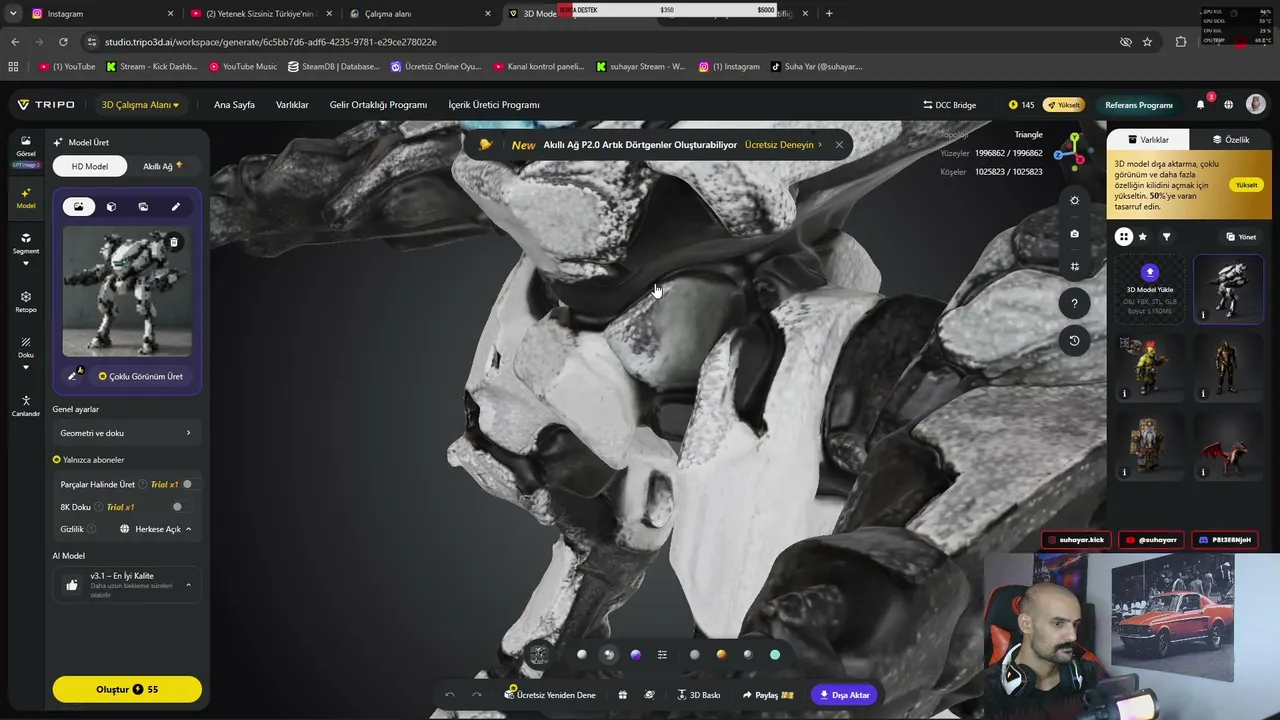Switch to the Varlıklar panel tab
The width and height of the screenshot is (1280, 720).
(1148, 140)
